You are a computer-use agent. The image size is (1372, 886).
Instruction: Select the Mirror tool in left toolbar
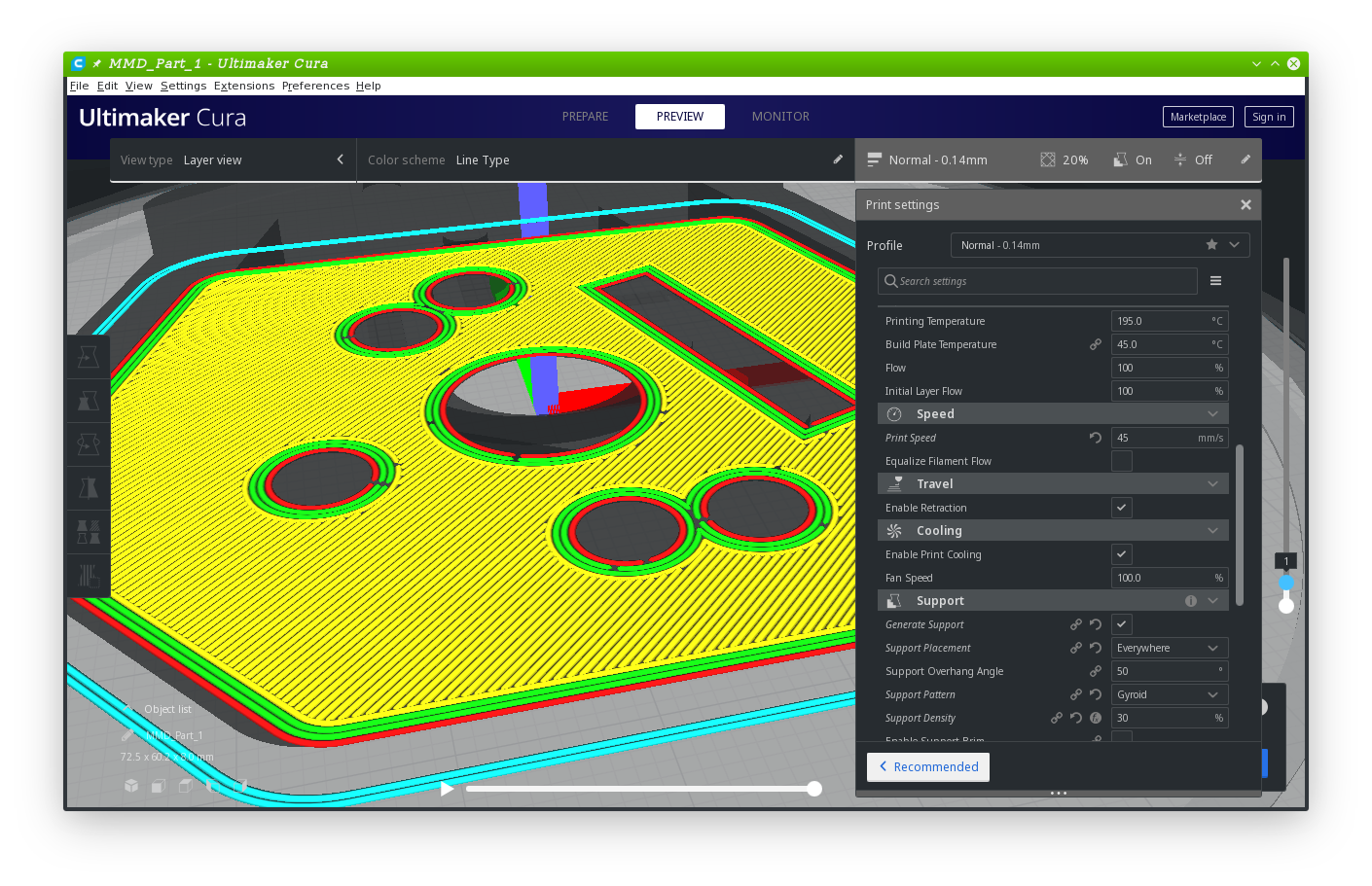(89, 487)
